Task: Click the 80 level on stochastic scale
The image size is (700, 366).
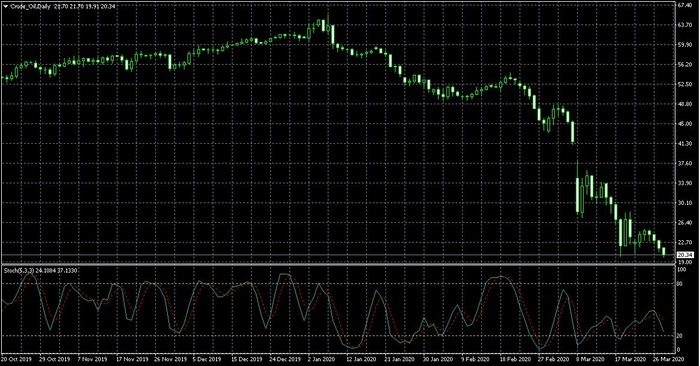Action: pos(681,283)
